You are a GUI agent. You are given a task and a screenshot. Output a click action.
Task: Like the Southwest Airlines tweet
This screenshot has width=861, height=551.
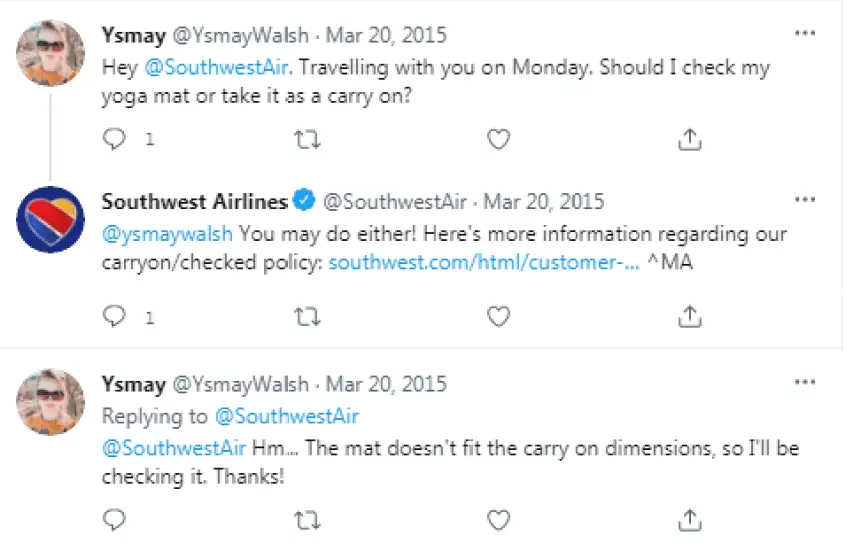(499, 317)
